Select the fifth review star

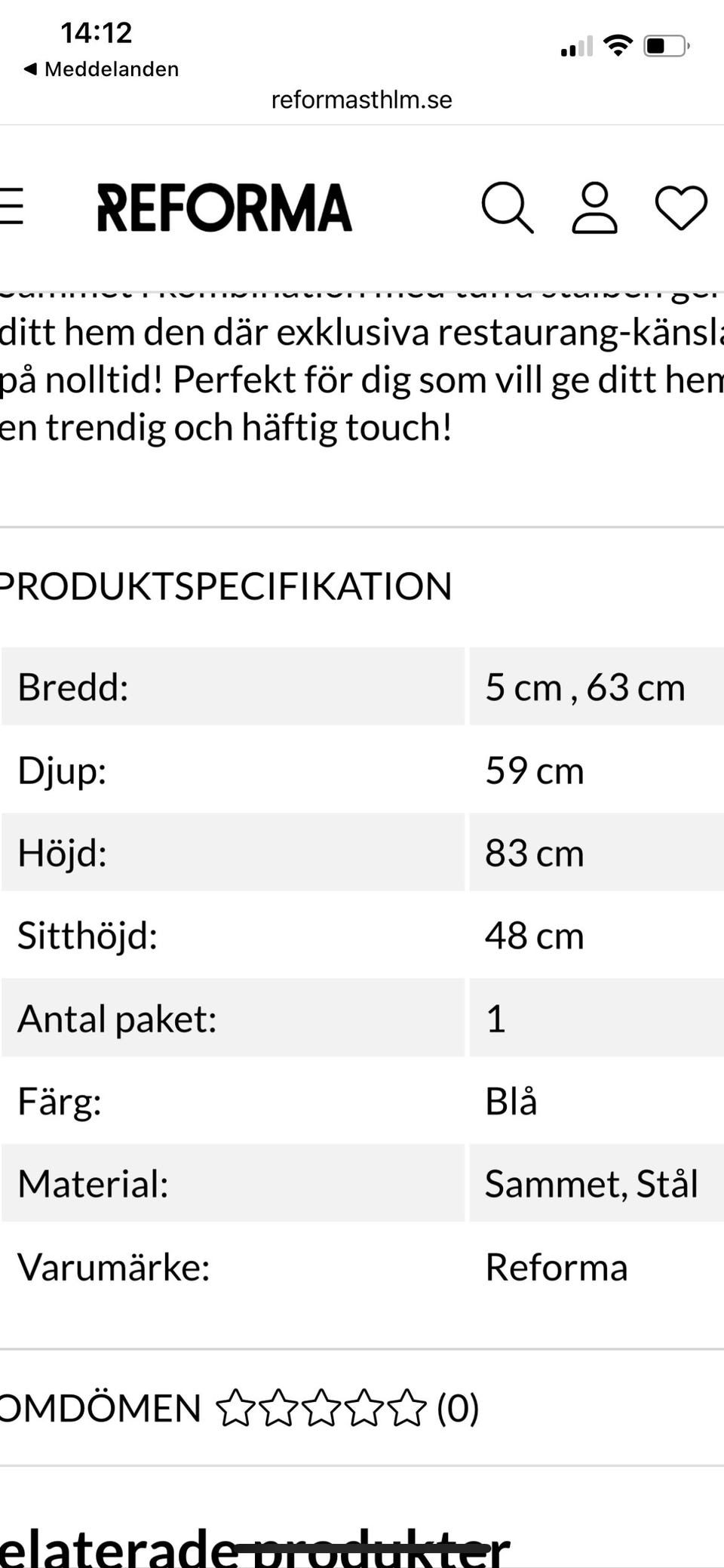click(408, 1407)
